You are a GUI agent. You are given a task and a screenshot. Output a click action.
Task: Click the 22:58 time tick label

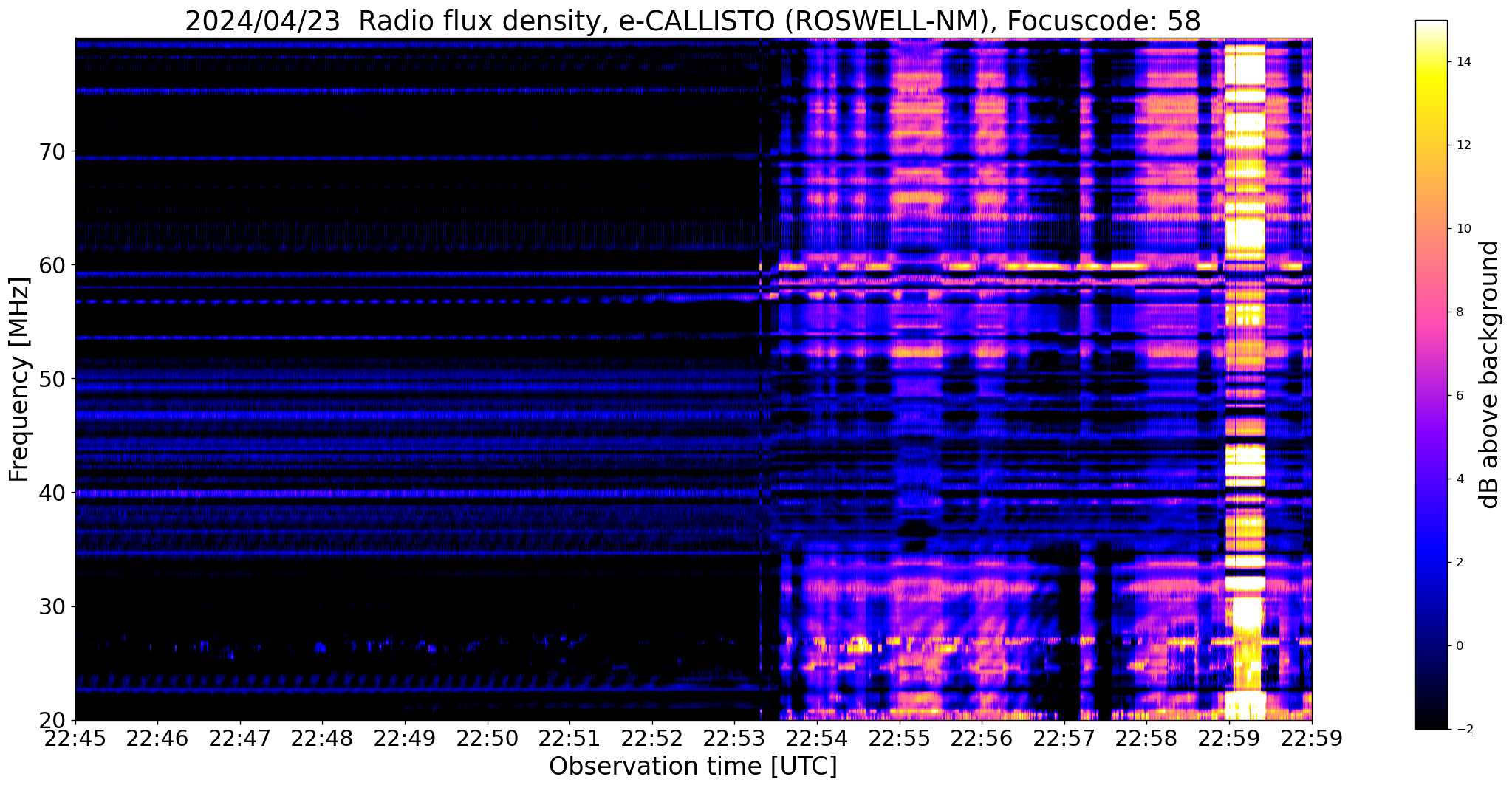(x=1146, y=739)
